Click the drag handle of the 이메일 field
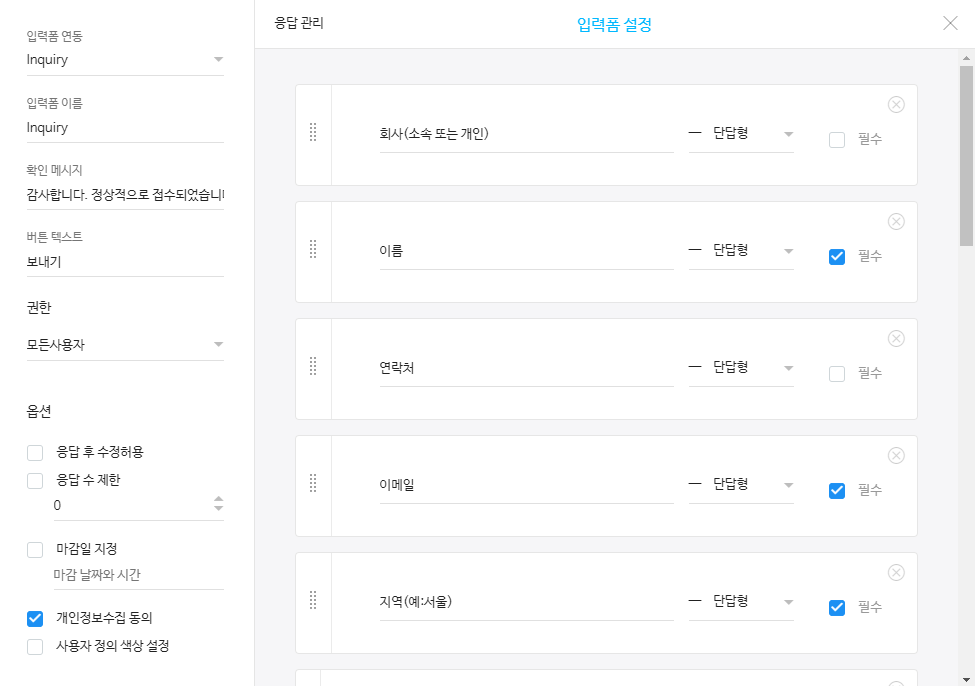 [313, 483]
